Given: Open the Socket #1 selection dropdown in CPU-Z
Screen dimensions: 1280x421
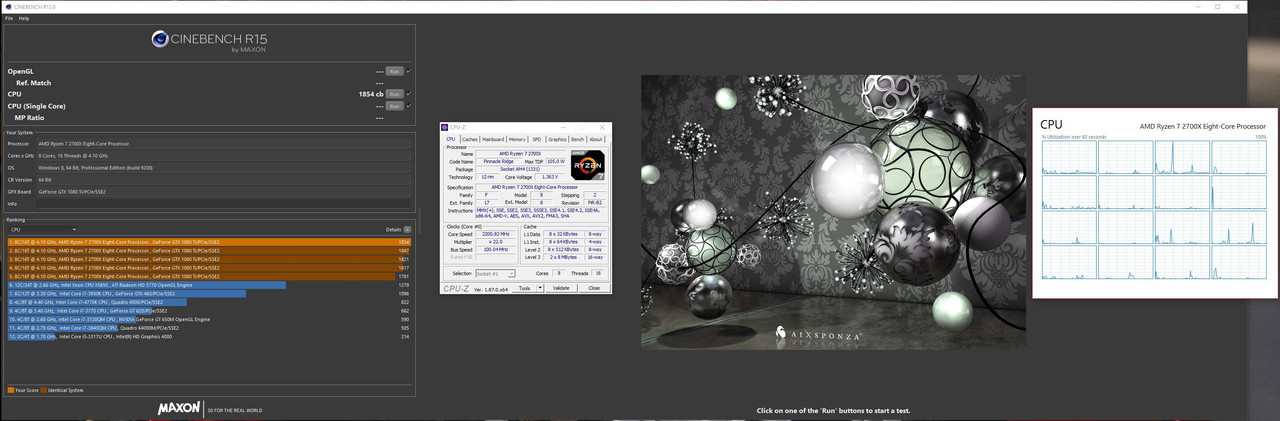Looking at the screenshot, I should pyautogui.click(x=496, y=273).
